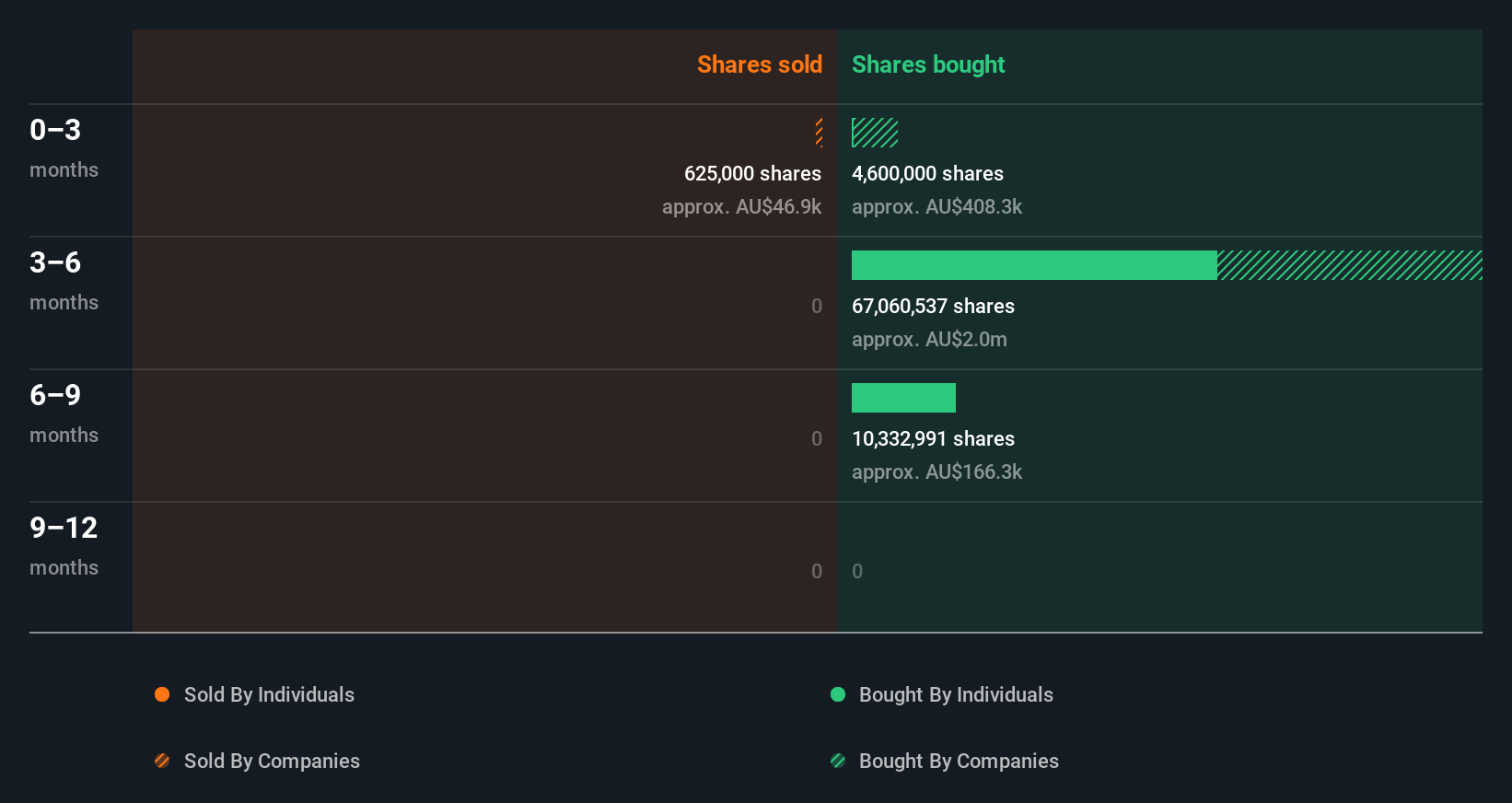Click the hatched green segment in 3–6 months row
The width and height of the screenshot is (1512, 803).
pyautogui.click(x=1350, y=265)
